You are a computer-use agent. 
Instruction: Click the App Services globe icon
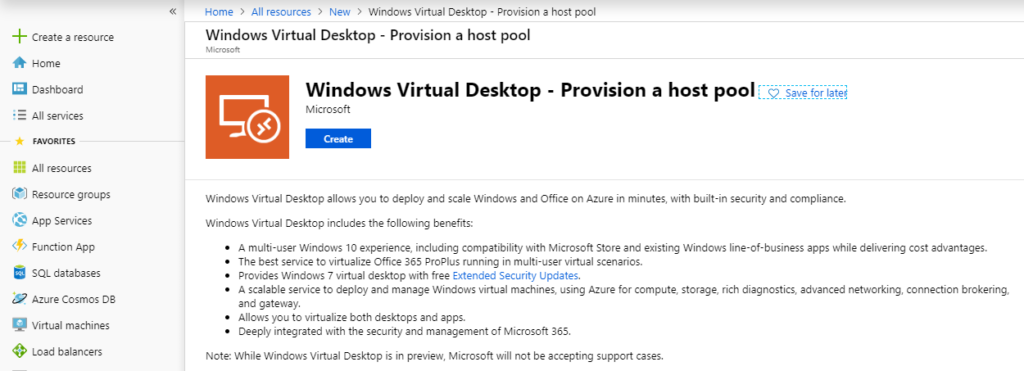coord(20,220)
